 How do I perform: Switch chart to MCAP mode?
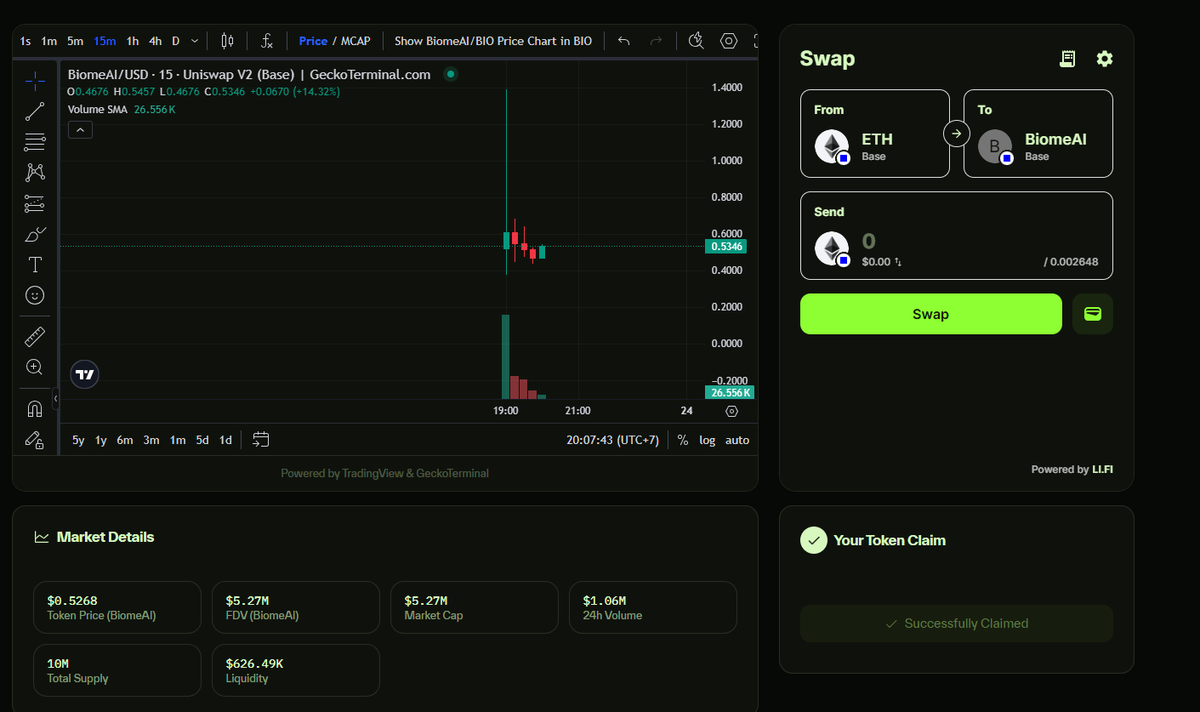pyautogui.click(x=355, y=41)
